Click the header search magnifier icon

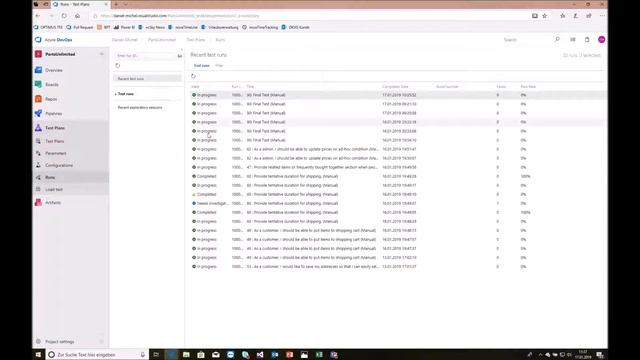557,40
